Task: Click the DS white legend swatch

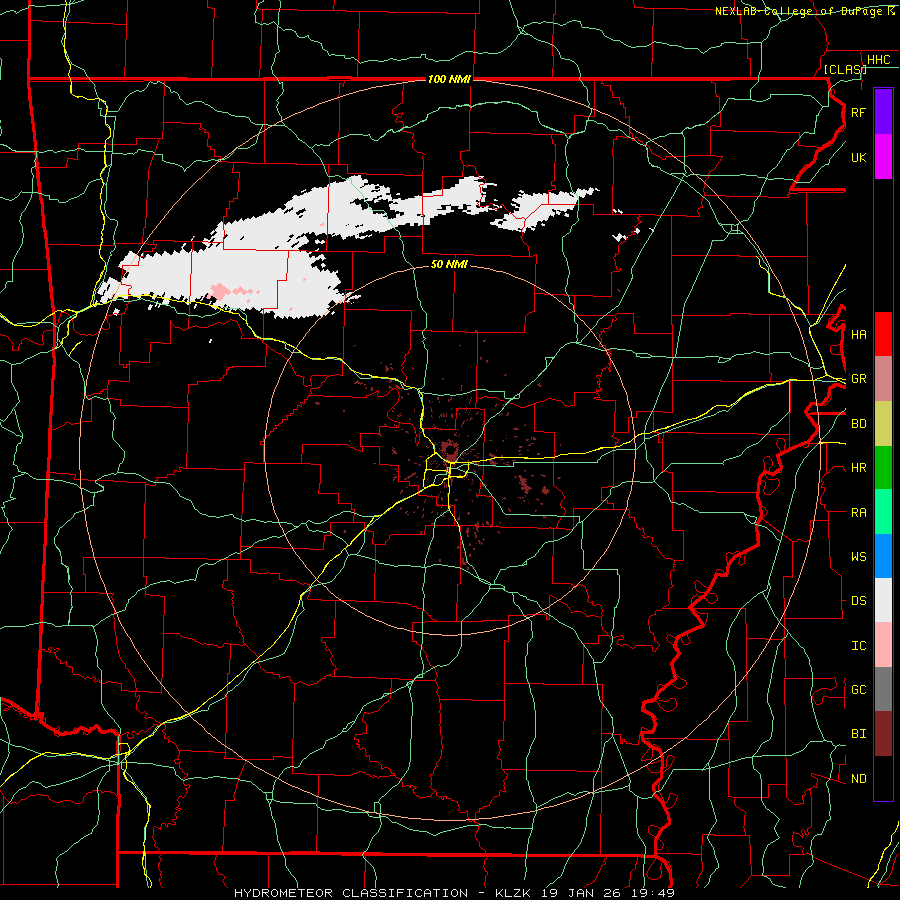Action: (883, 600)
